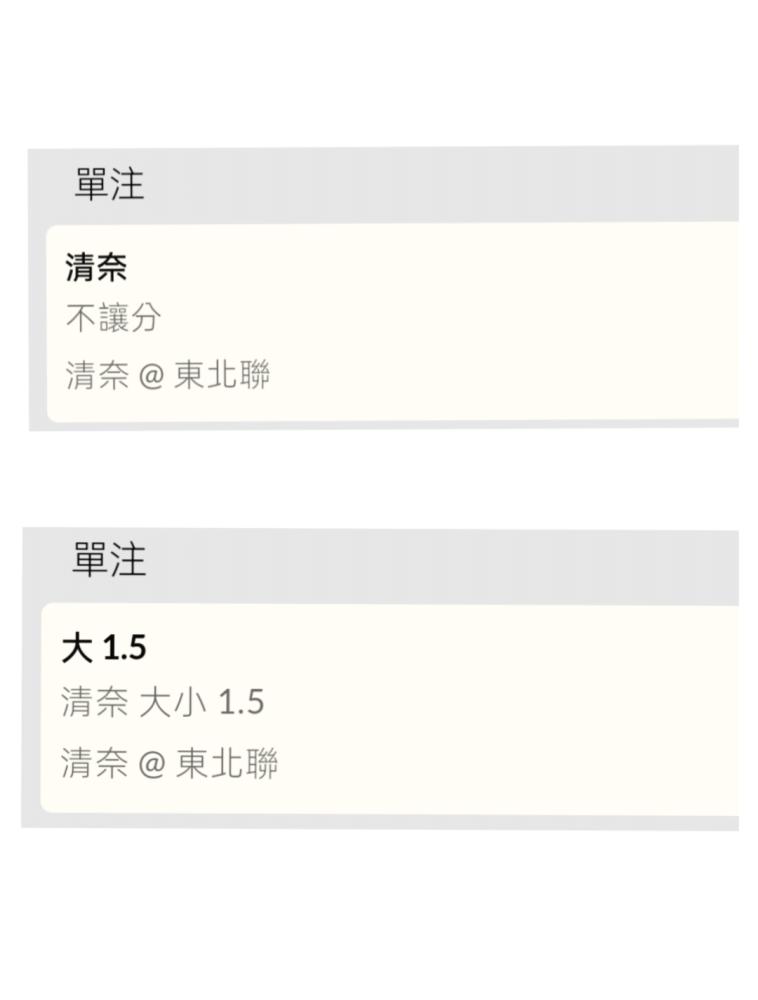Click 清奈 @ 東北聯 matchup under 大小 1.5
758x1000 pixels.
point(169,764)
